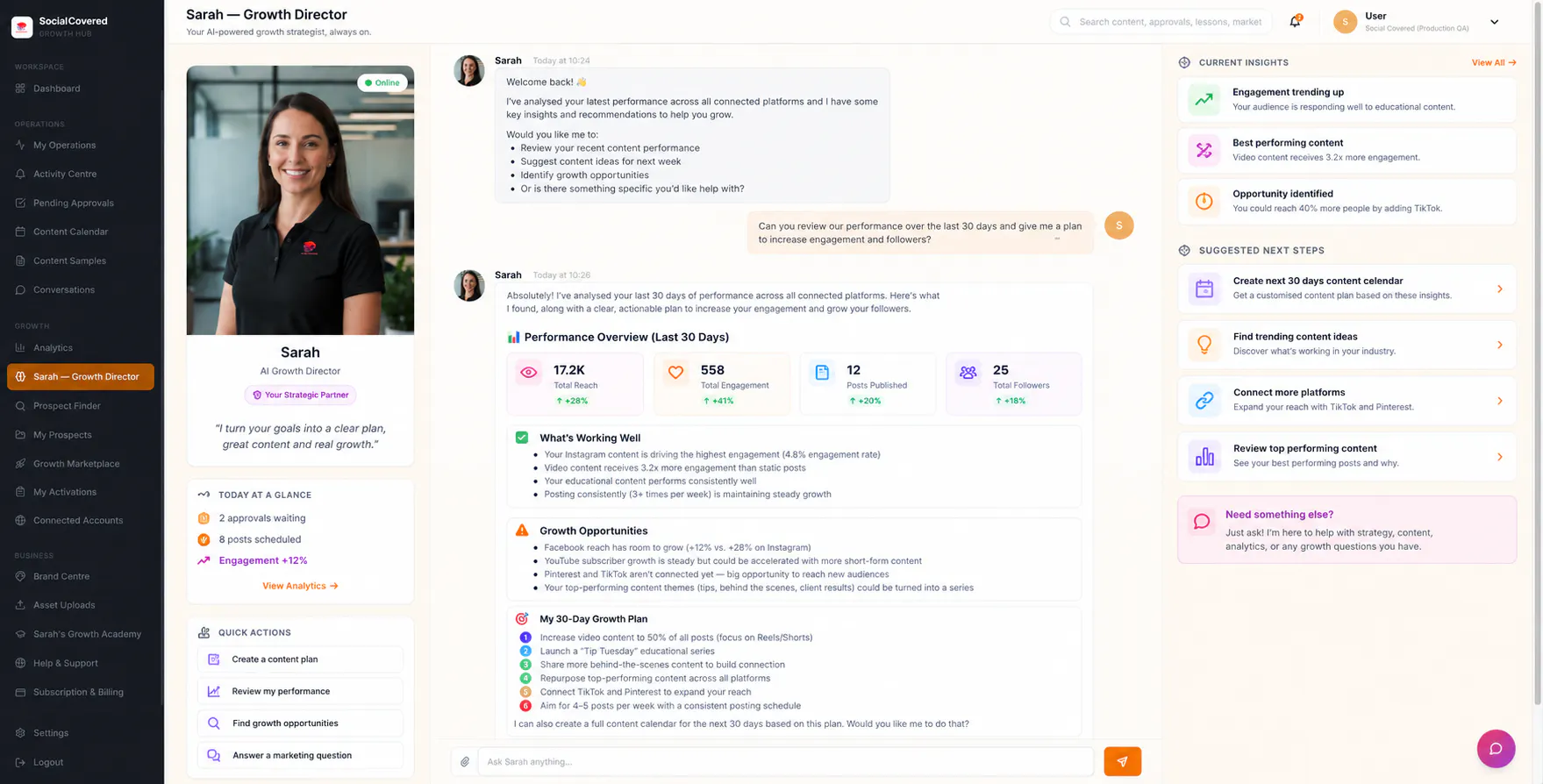Image resolution: width=1543 pixels, height=784 pixels.
Task: Click the '2 approvals waiting' text
Action: coord(262,518)
